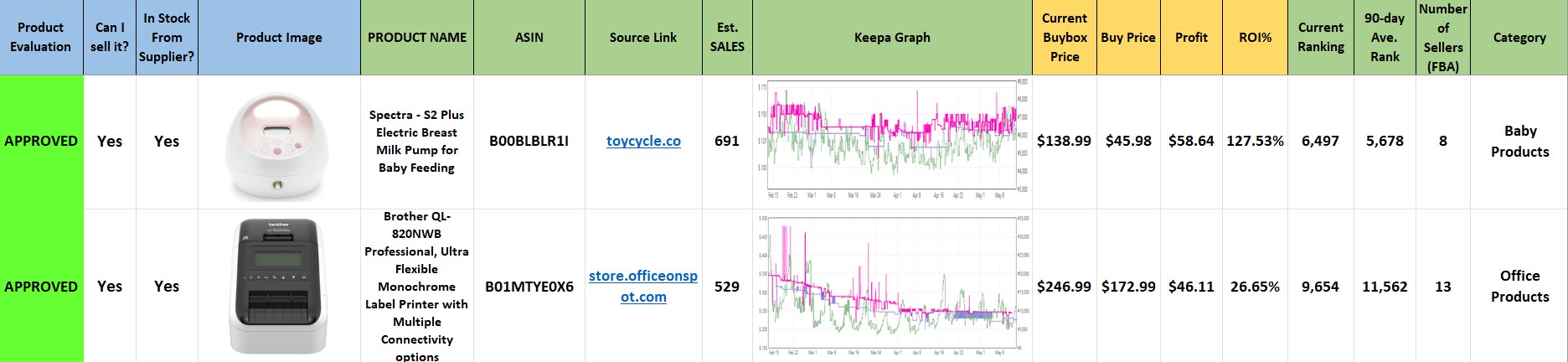Select 'In Stock' Yes in Brother row
The width and height of the screenshot is (1568, 362).
167,286
